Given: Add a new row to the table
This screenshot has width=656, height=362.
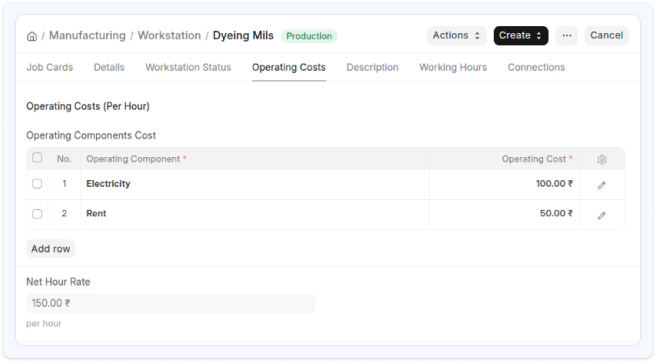Looking at the screenshot, I should pyautogui.click(x=51, y=249).
